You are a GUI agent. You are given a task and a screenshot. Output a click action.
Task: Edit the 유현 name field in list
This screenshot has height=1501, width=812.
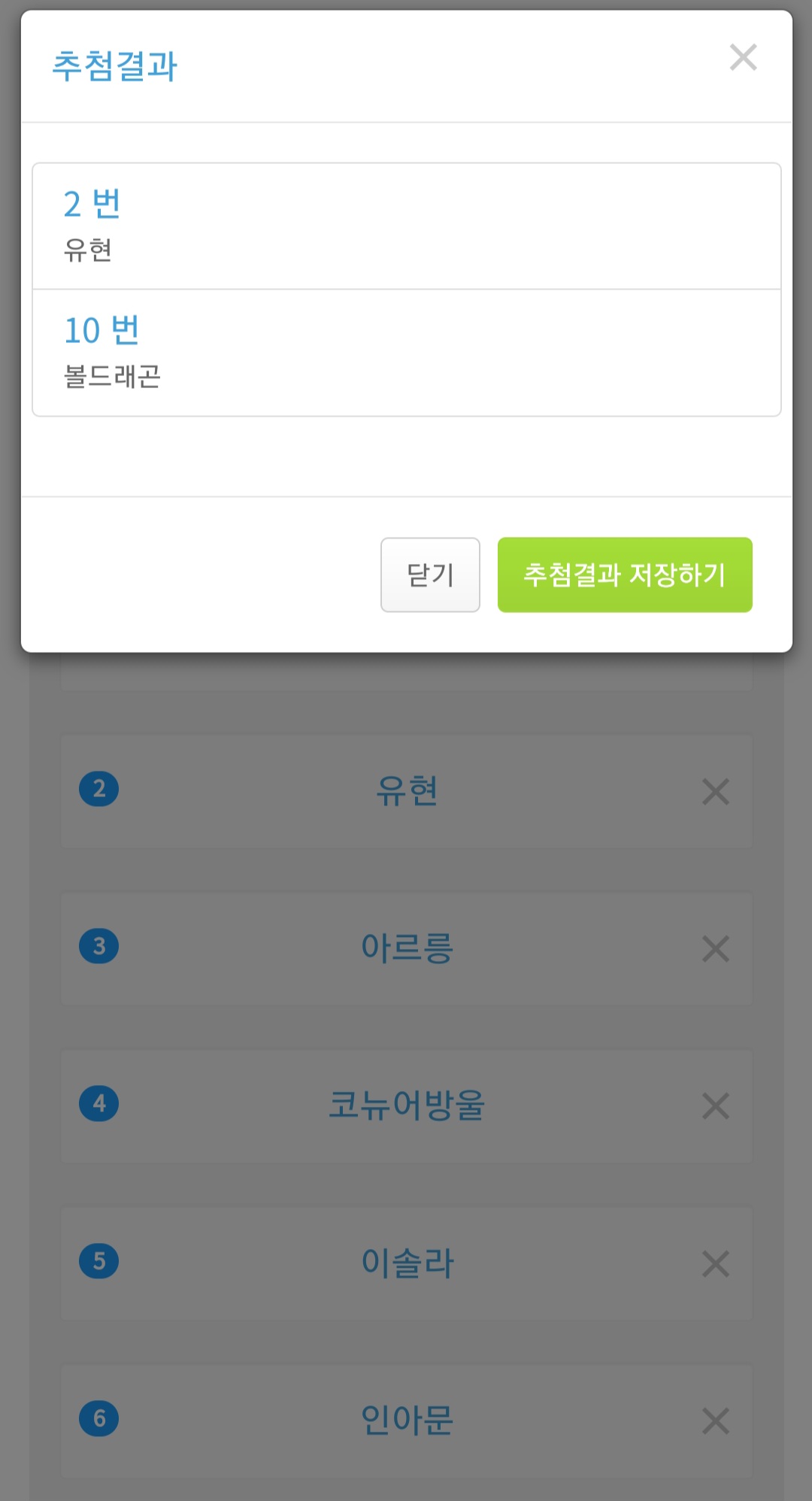pyautogui.click(x=406, y=791)
